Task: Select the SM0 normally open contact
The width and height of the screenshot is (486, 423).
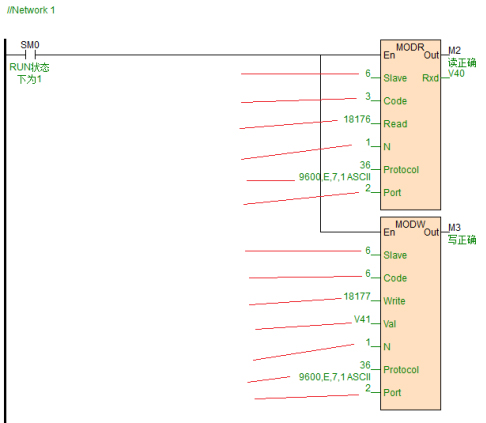Action: (x=30, y=55)
